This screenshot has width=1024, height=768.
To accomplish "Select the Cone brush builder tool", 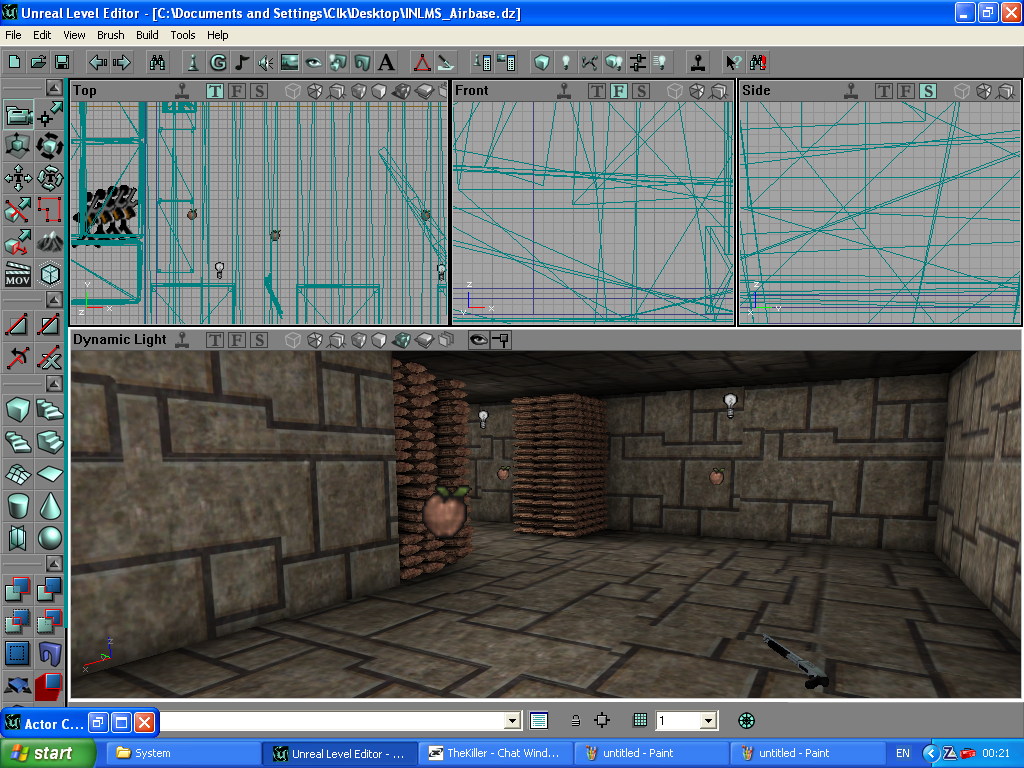I will click(x=49, y=505).
